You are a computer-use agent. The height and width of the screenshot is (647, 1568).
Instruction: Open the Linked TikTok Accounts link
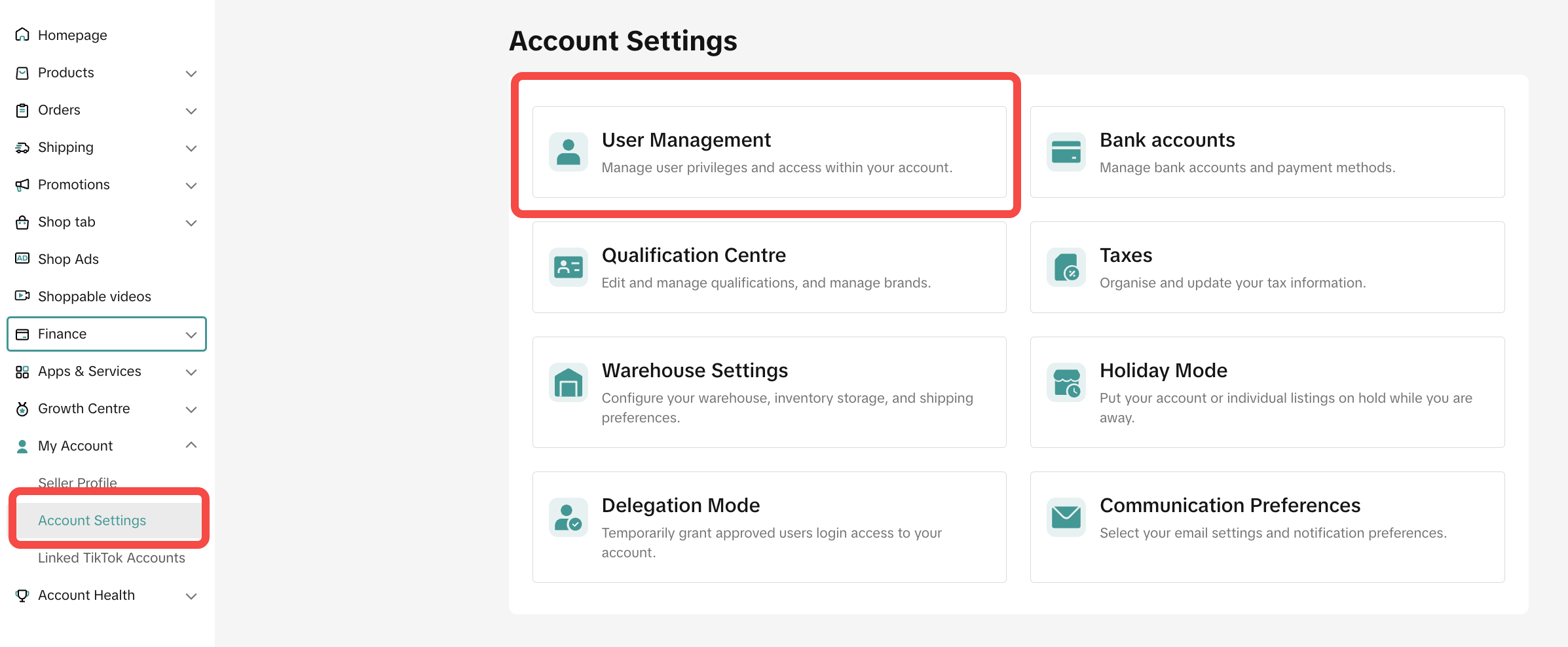coord(111,558)
